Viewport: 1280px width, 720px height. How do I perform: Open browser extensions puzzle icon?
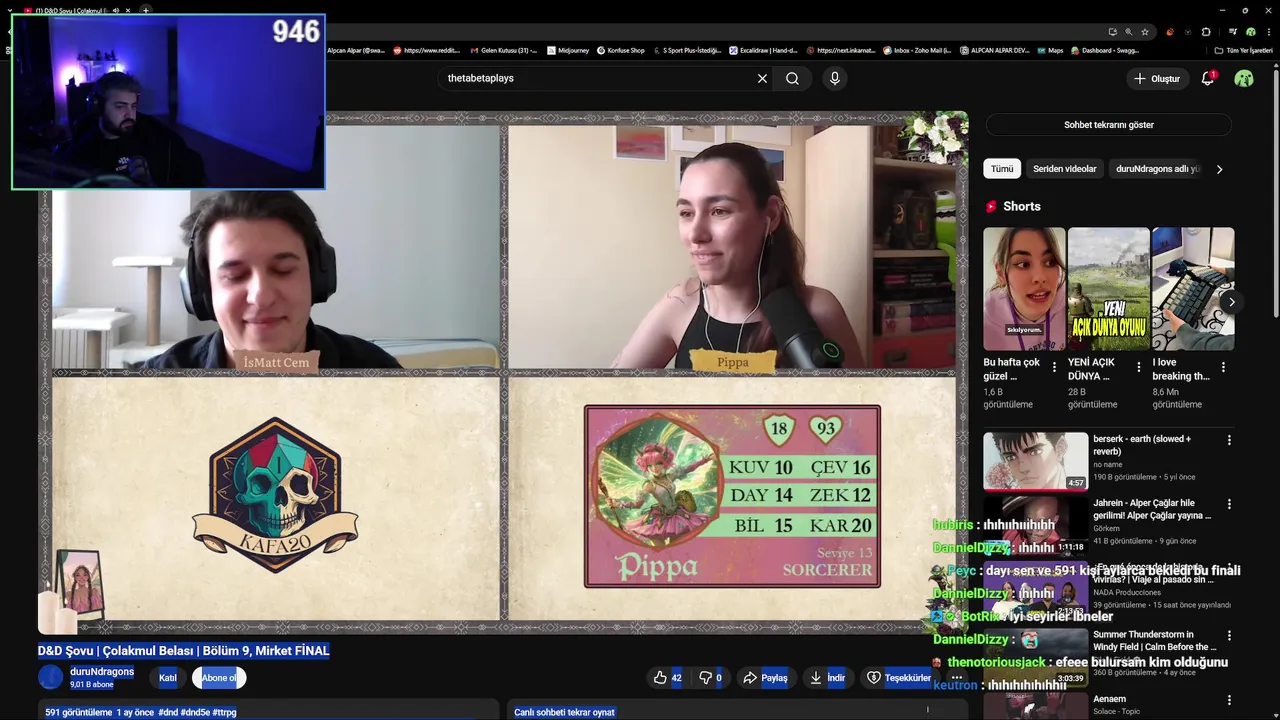point(1206,32)
